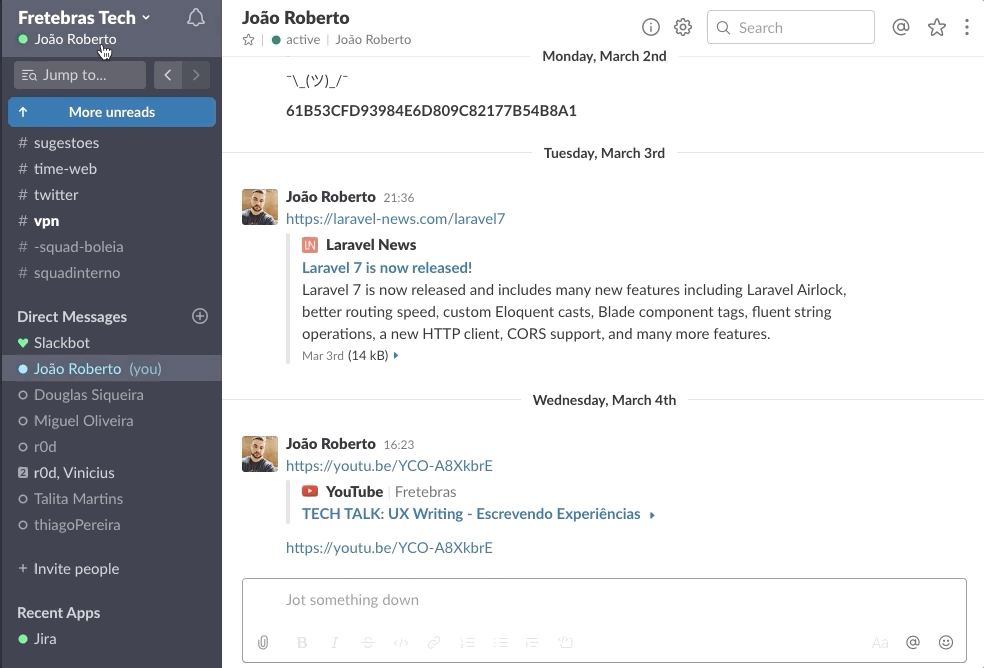Insert a link with the link icon
Screen dimensions: 984x668
tap(434, 642)
